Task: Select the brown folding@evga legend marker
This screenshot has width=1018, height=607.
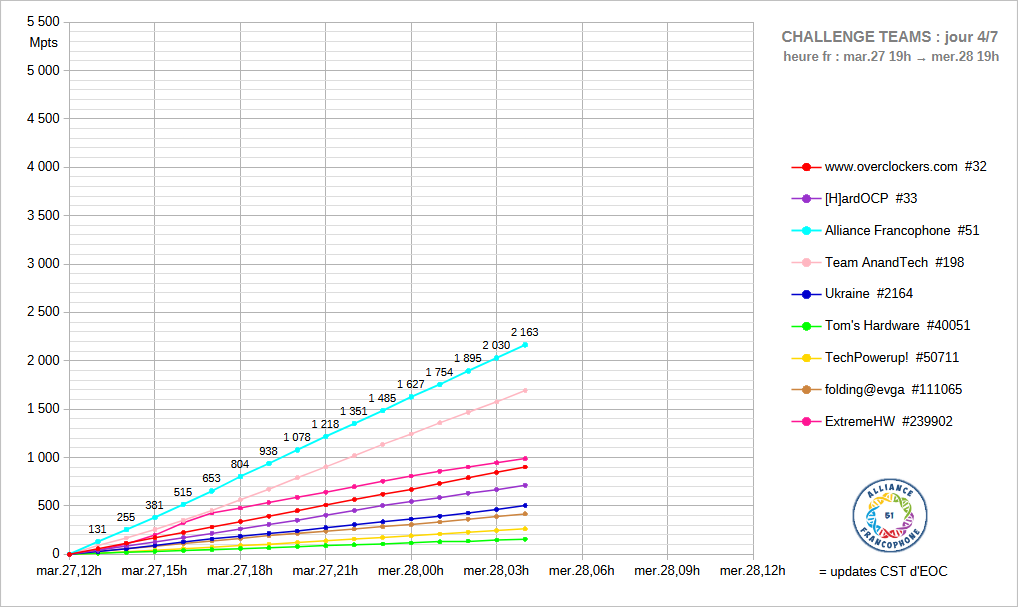Action: [x=806, y=390]
